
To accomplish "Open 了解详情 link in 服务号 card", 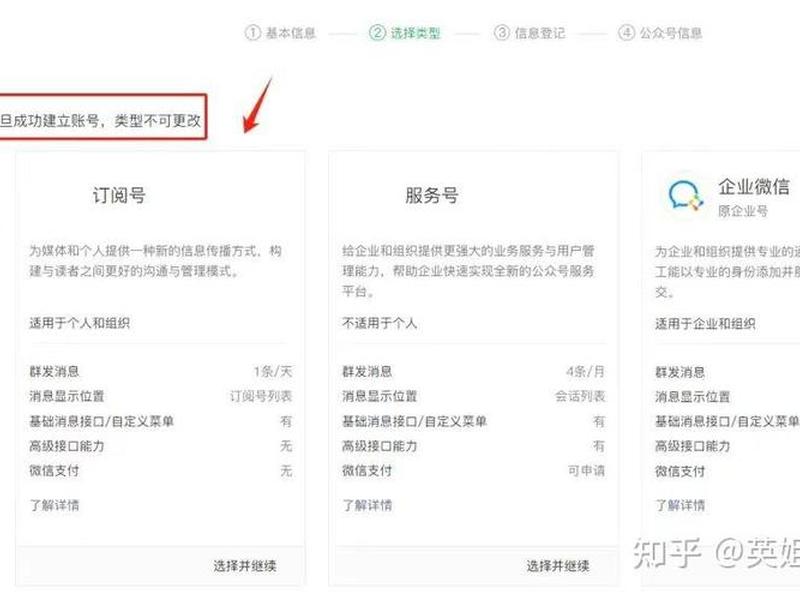I will (x=367, y=505).
